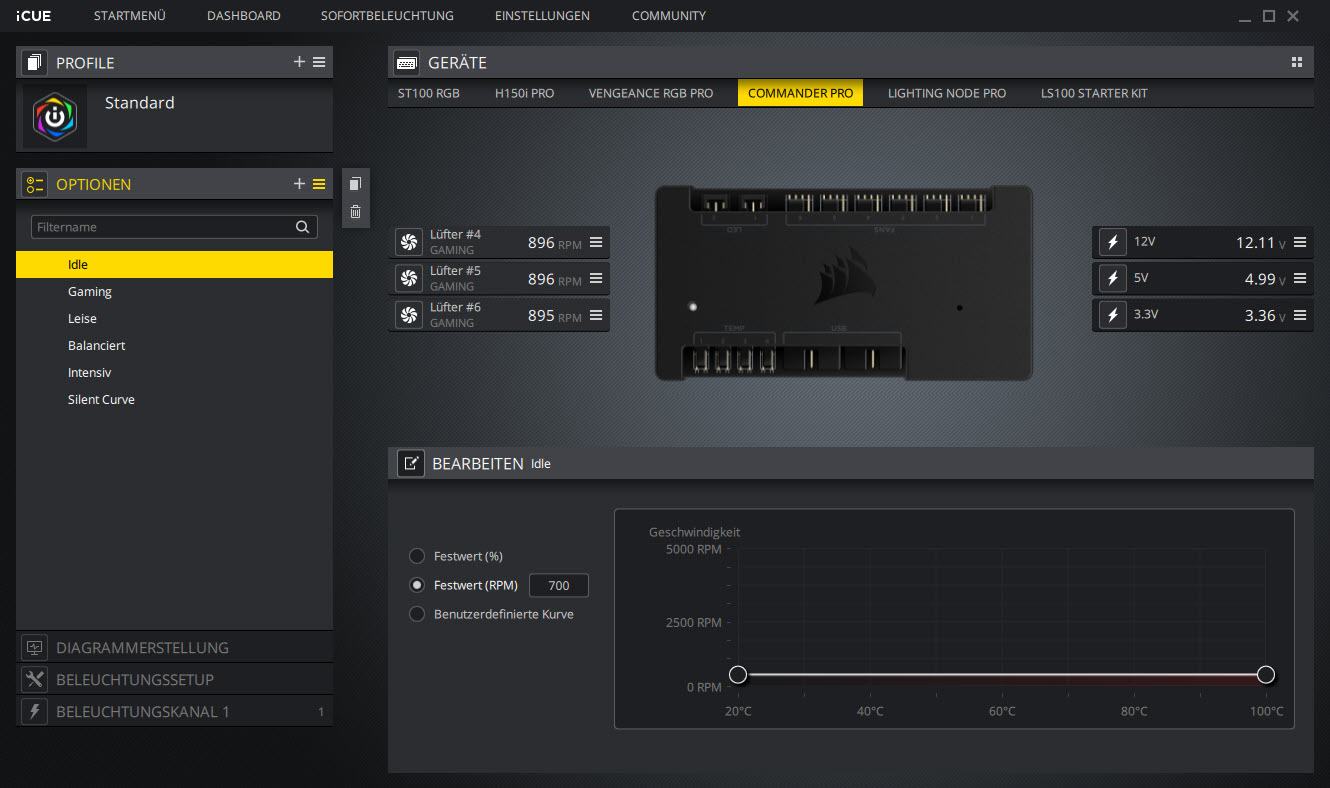Open the 3.3V sensor options menu

[x=1300, y=315]
